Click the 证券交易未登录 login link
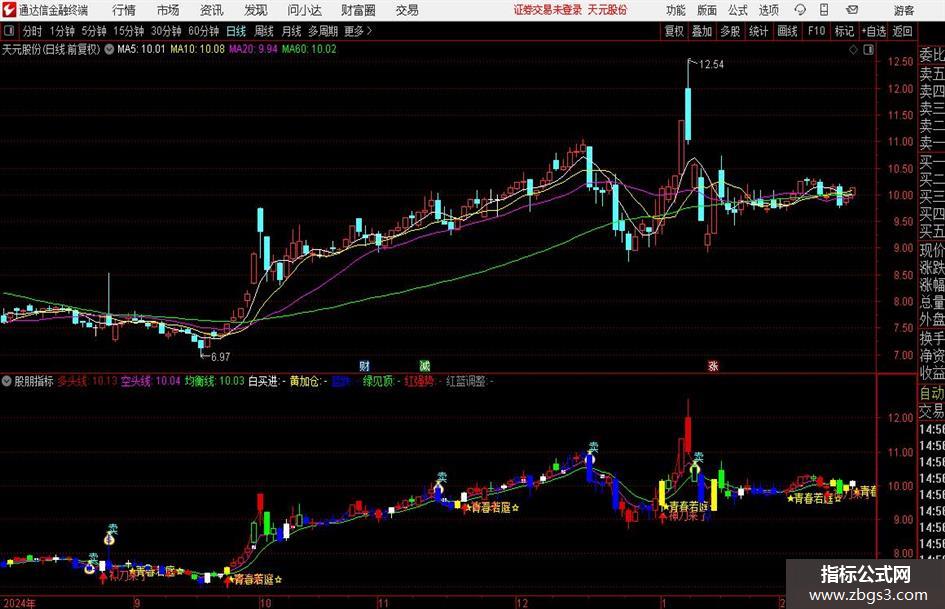This screenshot has height=609, width=945. [x=548, y=10]
